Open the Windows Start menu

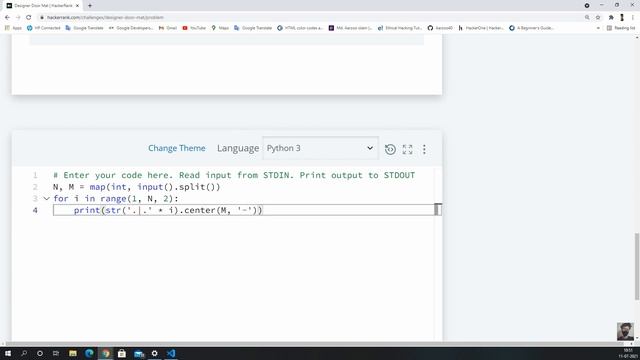coord(8,353)
